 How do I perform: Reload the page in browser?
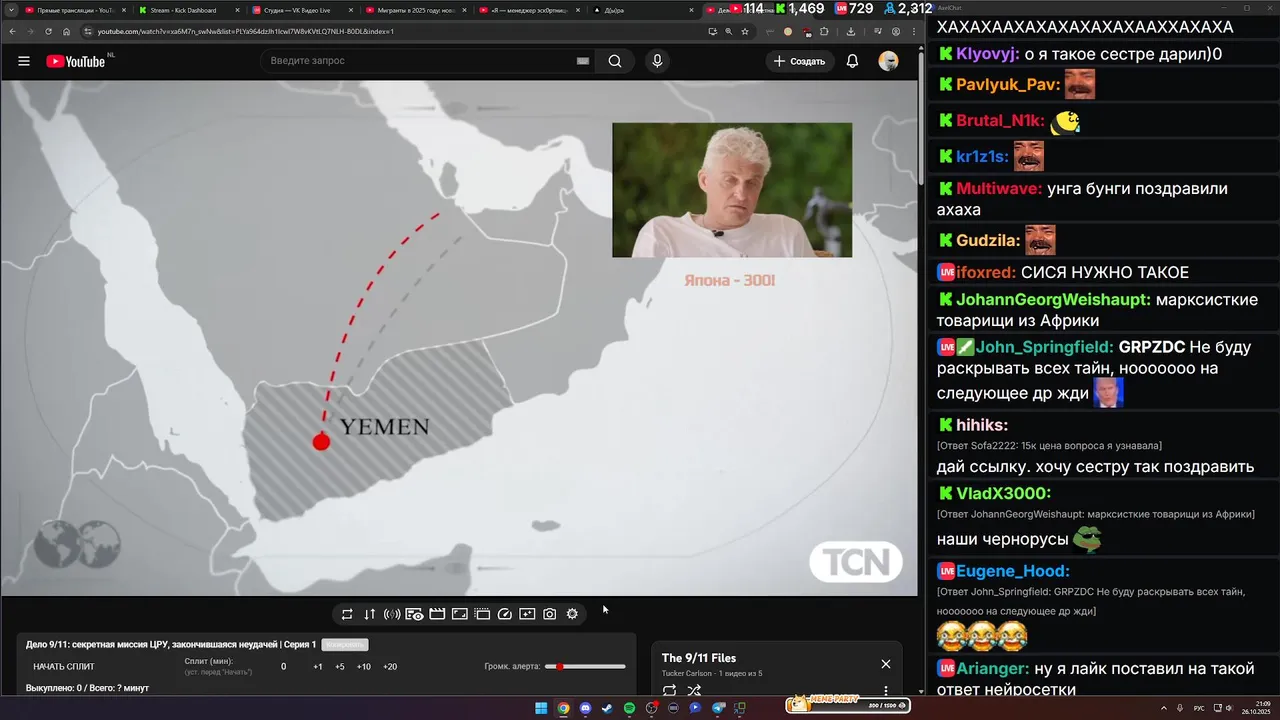[x=48, y=31]
